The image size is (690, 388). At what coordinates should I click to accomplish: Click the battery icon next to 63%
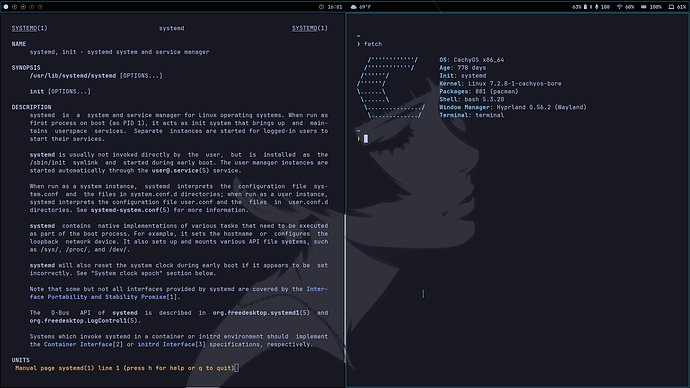point(585,7)
